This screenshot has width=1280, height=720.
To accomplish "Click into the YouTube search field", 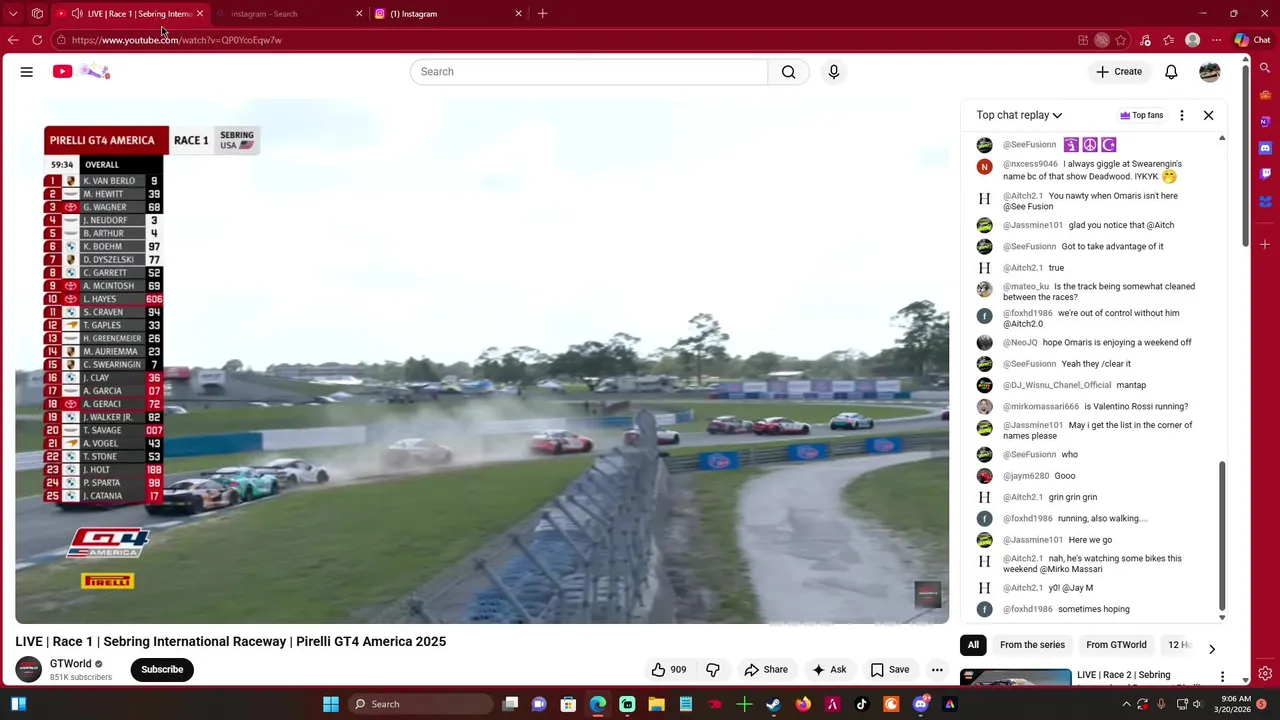I will (589, 72).
